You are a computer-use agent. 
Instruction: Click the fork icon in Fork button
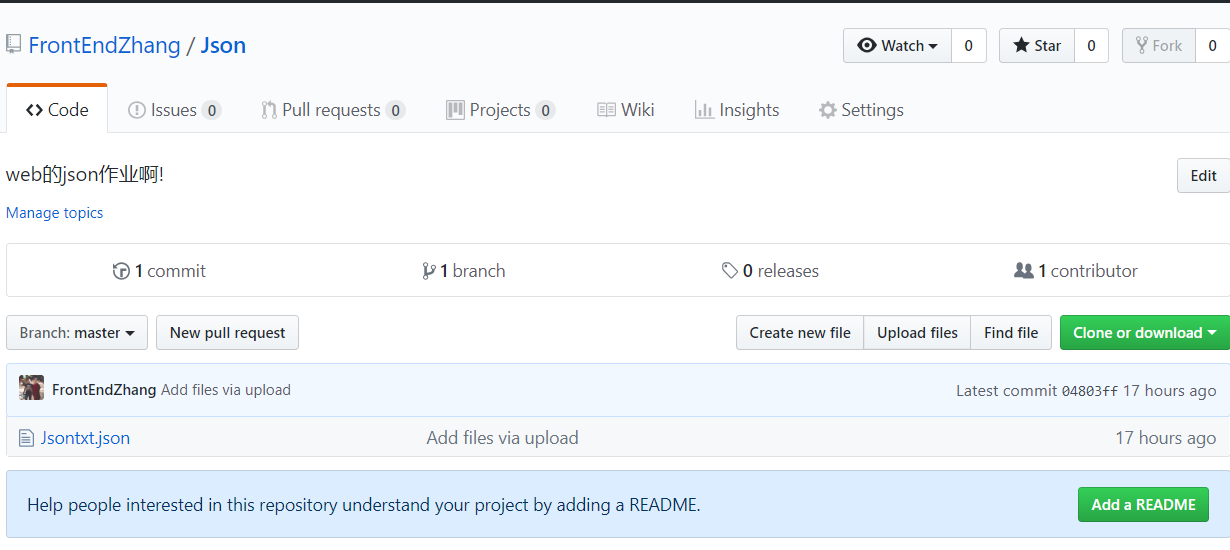pyautogui.click(x=1141, y=45)
